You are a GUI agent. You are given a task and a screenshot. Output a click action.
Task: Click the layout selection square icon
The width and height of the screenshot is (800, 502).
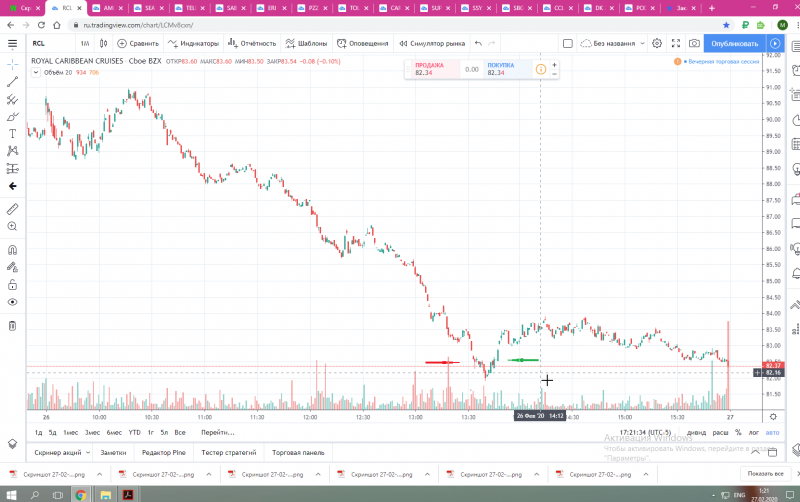(x=567, y=43)
